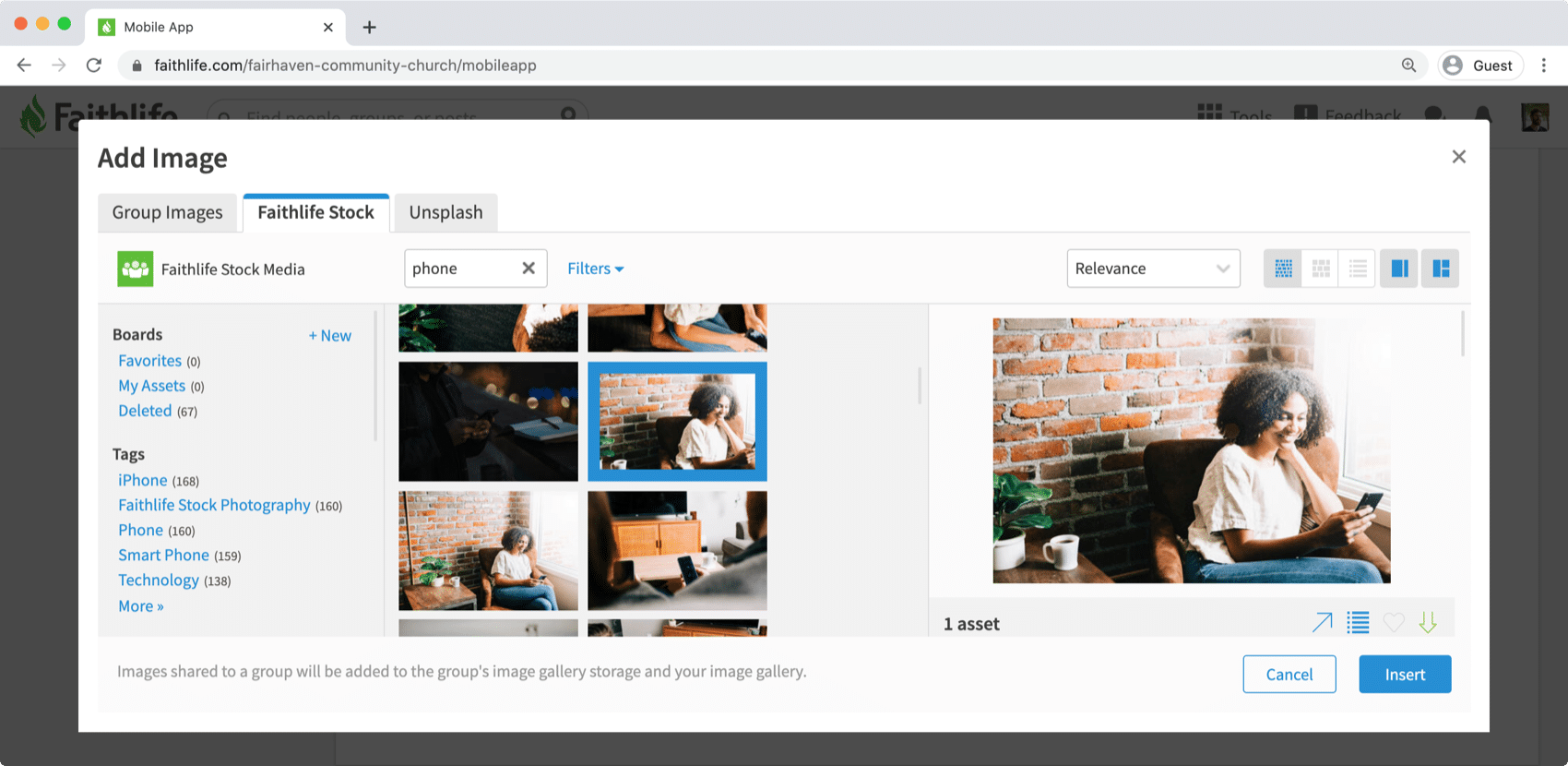The image size is (1568, 766).
Task: Select the dark bokeh lights thumbnail
Action: point(488,421)
